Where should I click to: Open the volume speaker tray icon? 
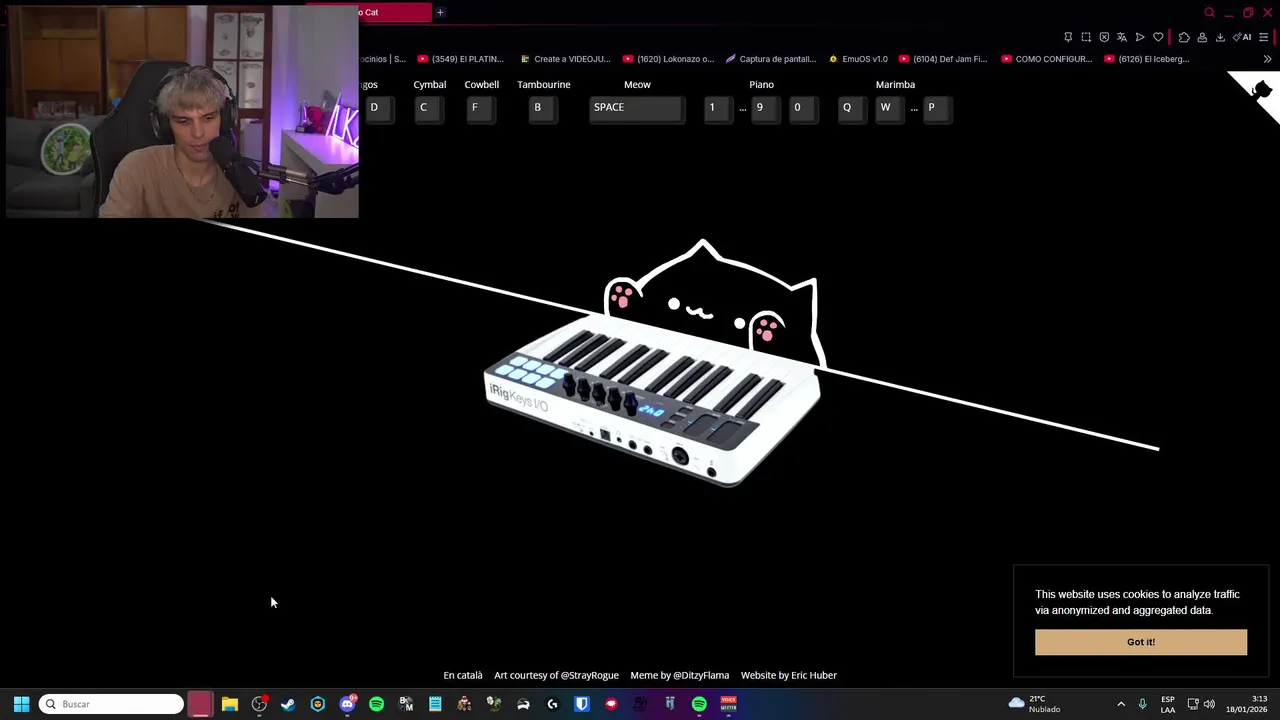pyautogui.click(x=1209, y=704)
